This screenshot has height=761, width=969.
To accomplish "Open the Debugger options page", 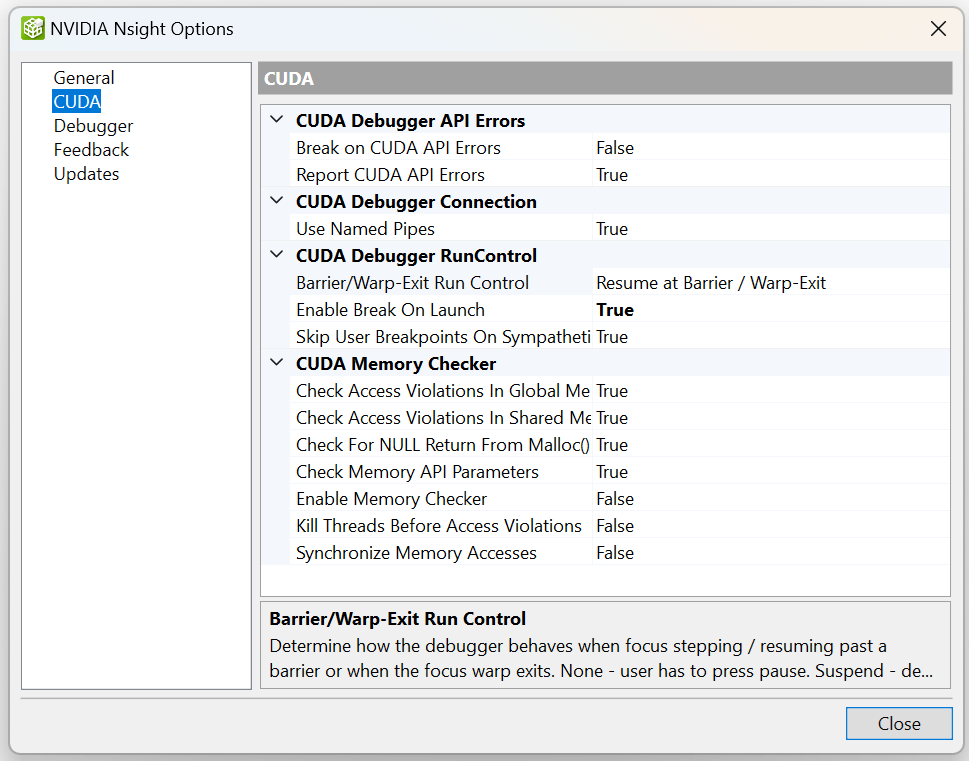I will coord(93,126).
